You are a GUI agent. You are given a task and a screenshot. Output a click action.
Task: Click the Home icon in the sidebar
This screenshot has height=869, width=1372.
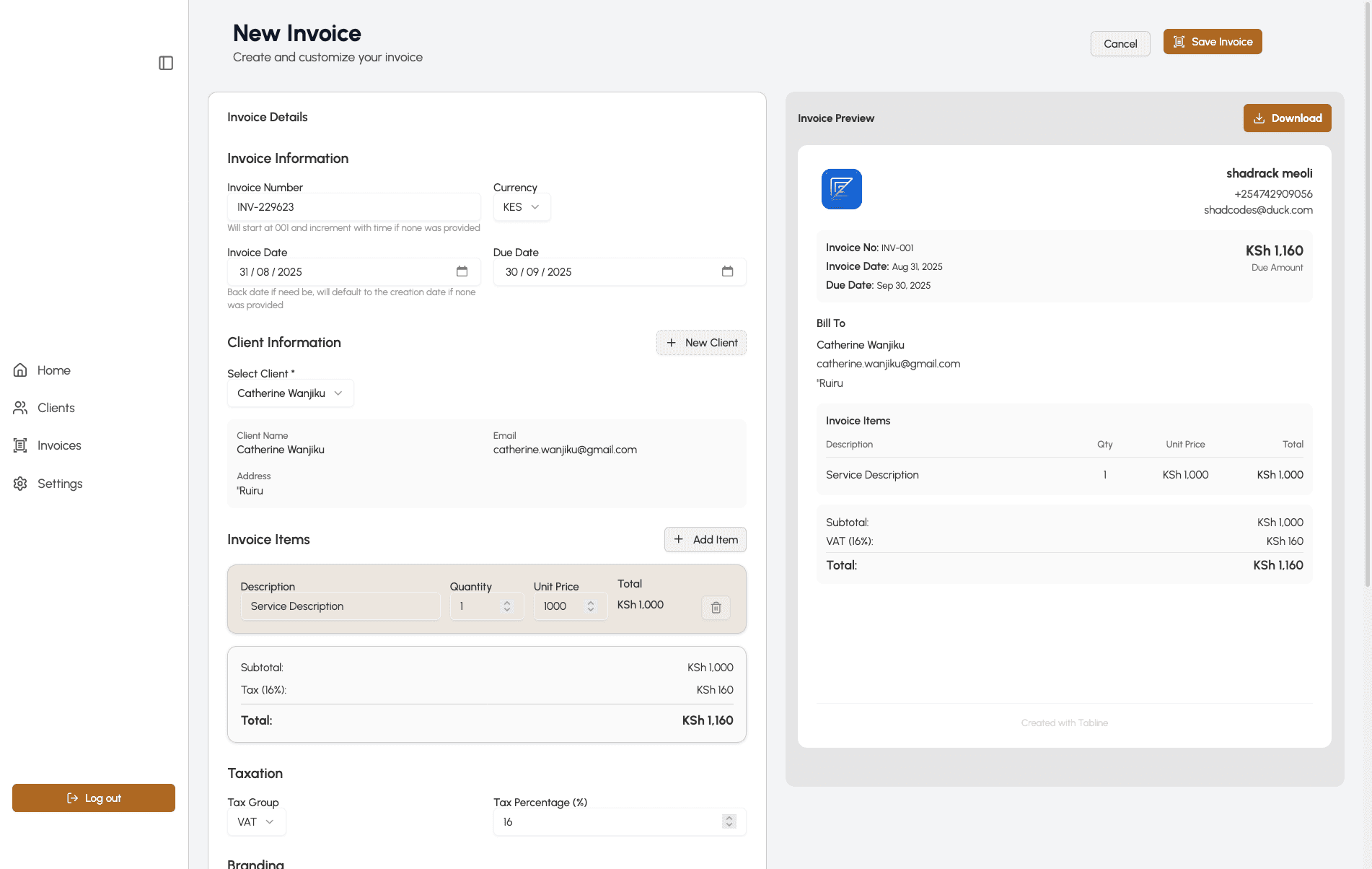click(x=21, y=370)
